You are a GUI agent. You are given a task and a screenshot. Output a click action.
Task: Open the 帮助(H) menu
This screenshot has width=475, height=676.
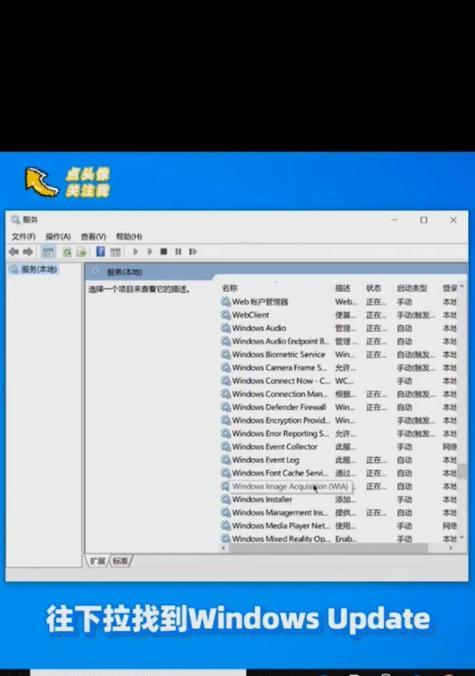point(129,236)
